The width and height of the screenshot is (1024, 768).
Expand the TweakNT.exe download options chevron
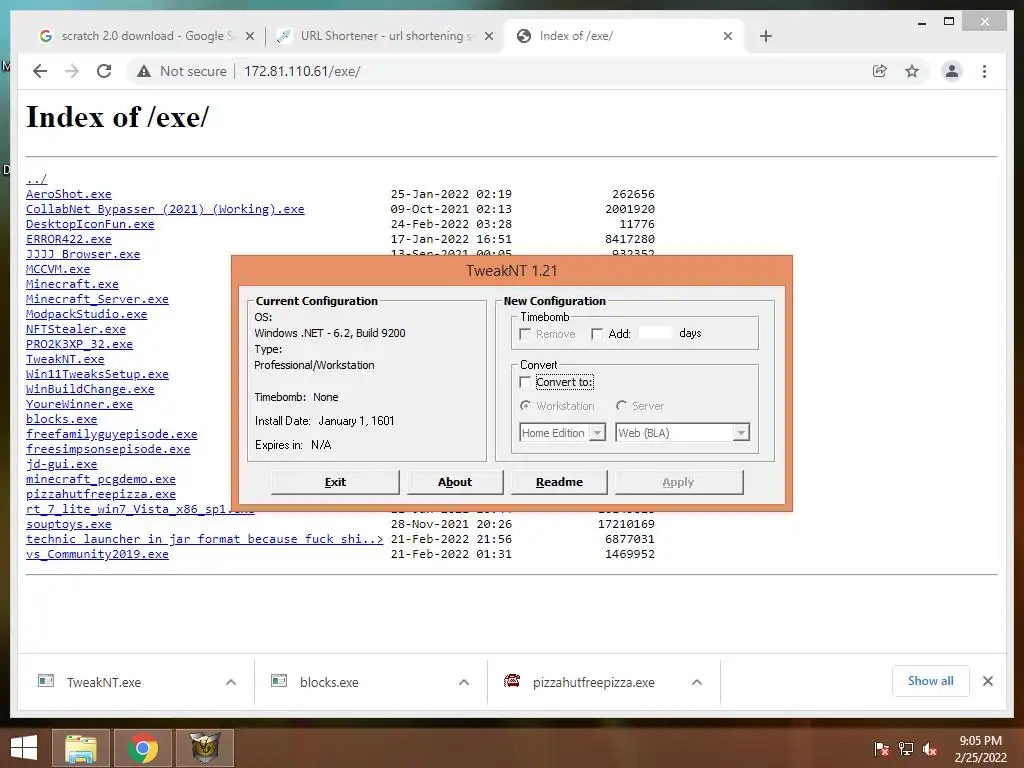click(231, 682)
